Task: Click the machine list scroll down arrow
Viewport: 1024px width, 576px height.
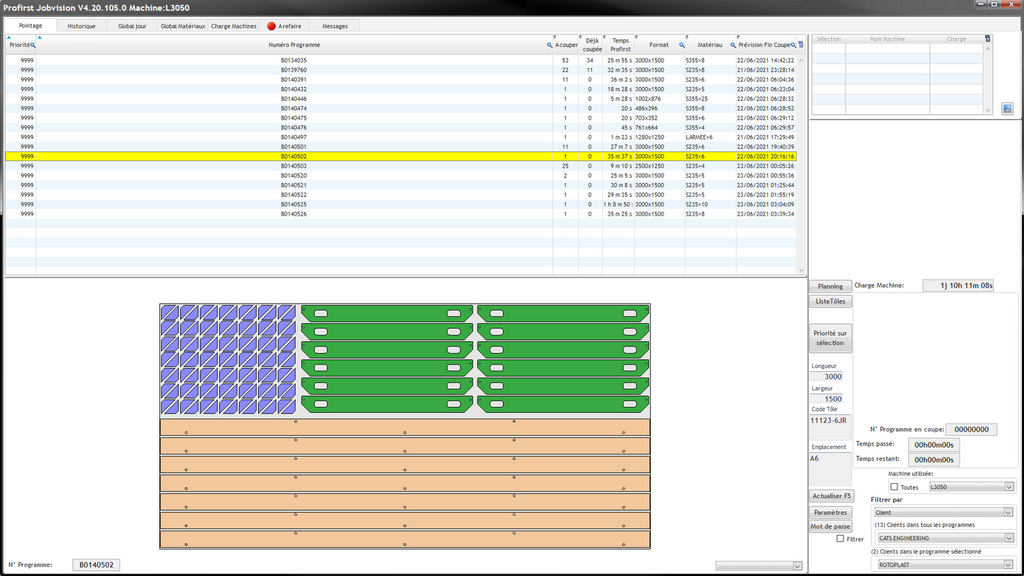Action: [987, 110]
